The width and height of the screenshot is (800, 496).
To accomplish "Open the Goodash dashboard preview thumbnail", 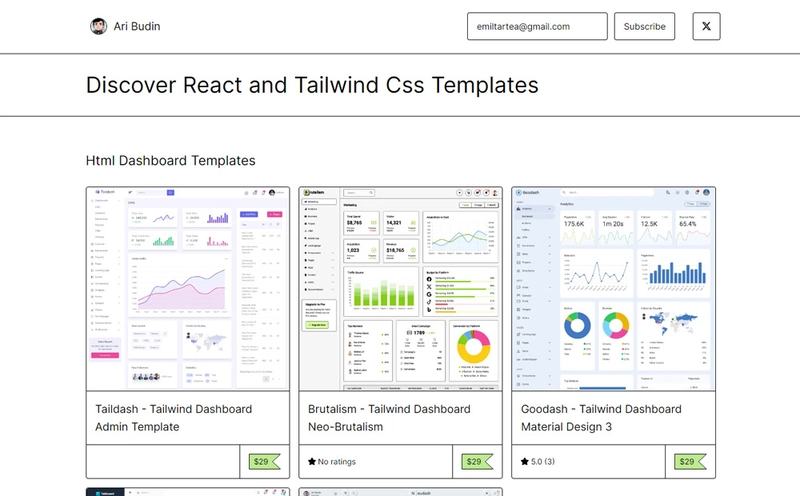I will 613,289.
